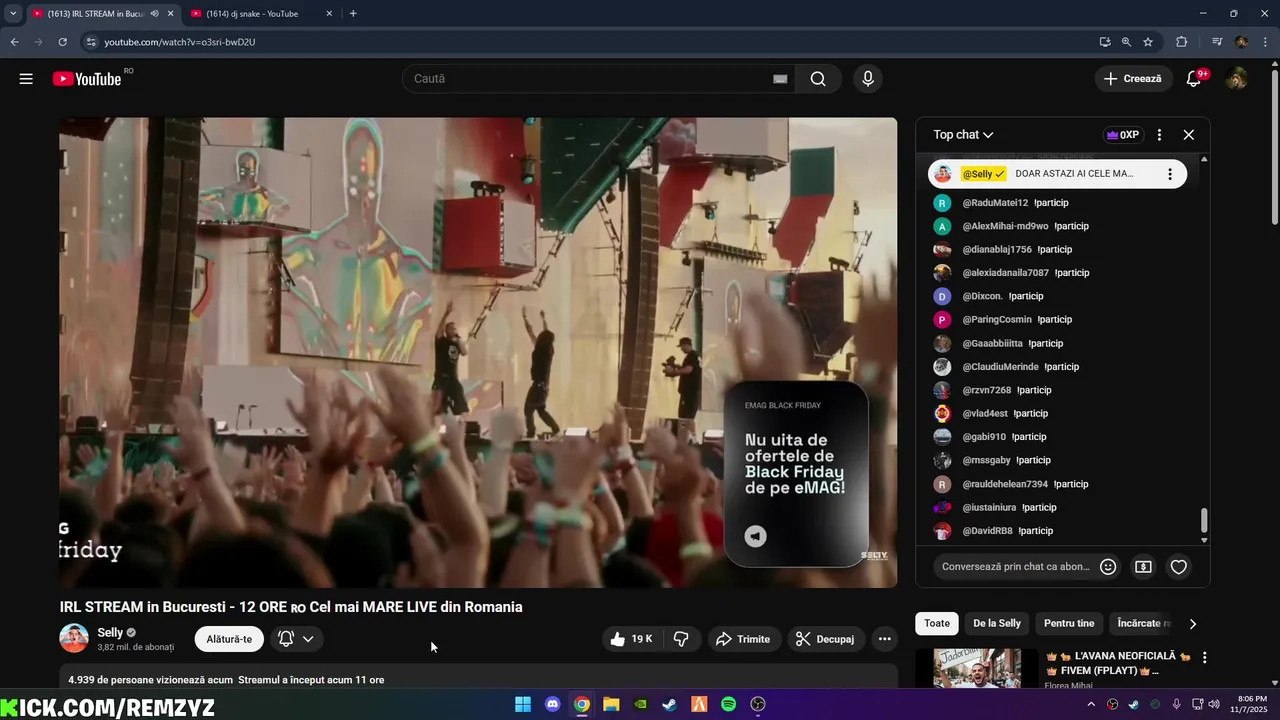Viewport: 1280px width, 720px height.
Task: Open the emoji picker in chat
Action: tap(1108, 567)
